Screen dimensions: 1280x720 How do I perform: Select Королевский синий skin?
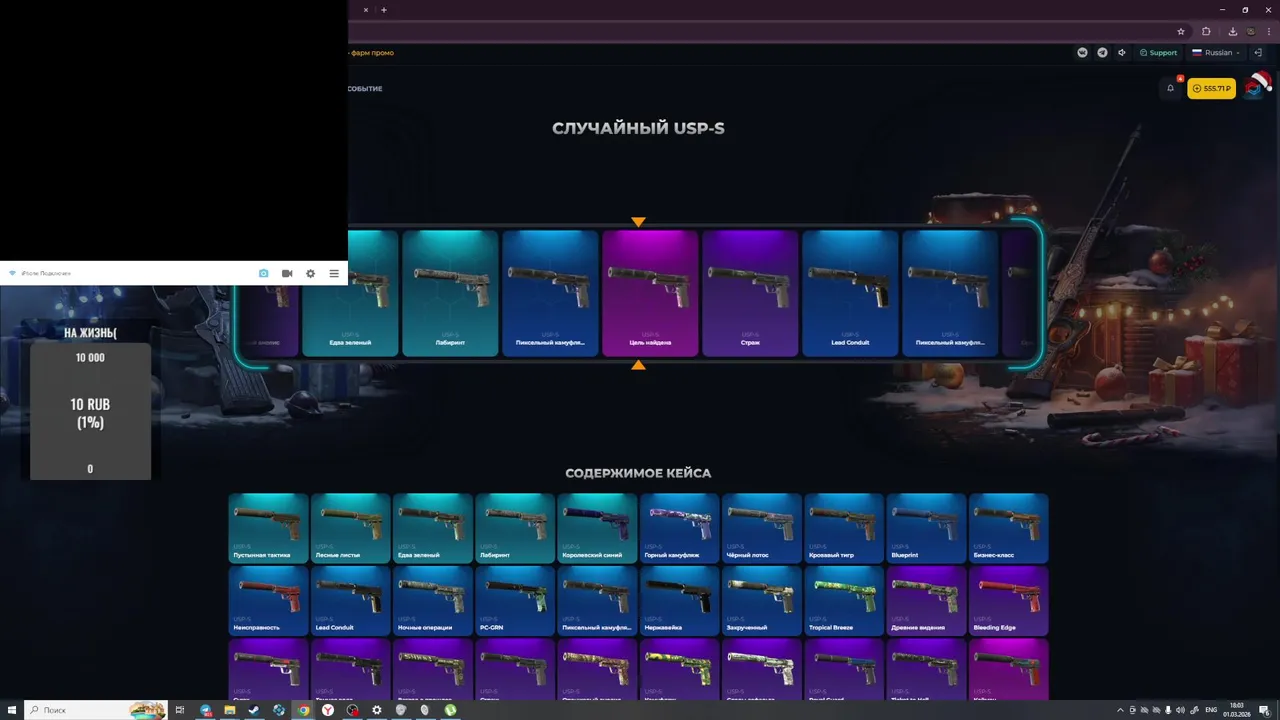pyautogui.click(x=597, y=528)
